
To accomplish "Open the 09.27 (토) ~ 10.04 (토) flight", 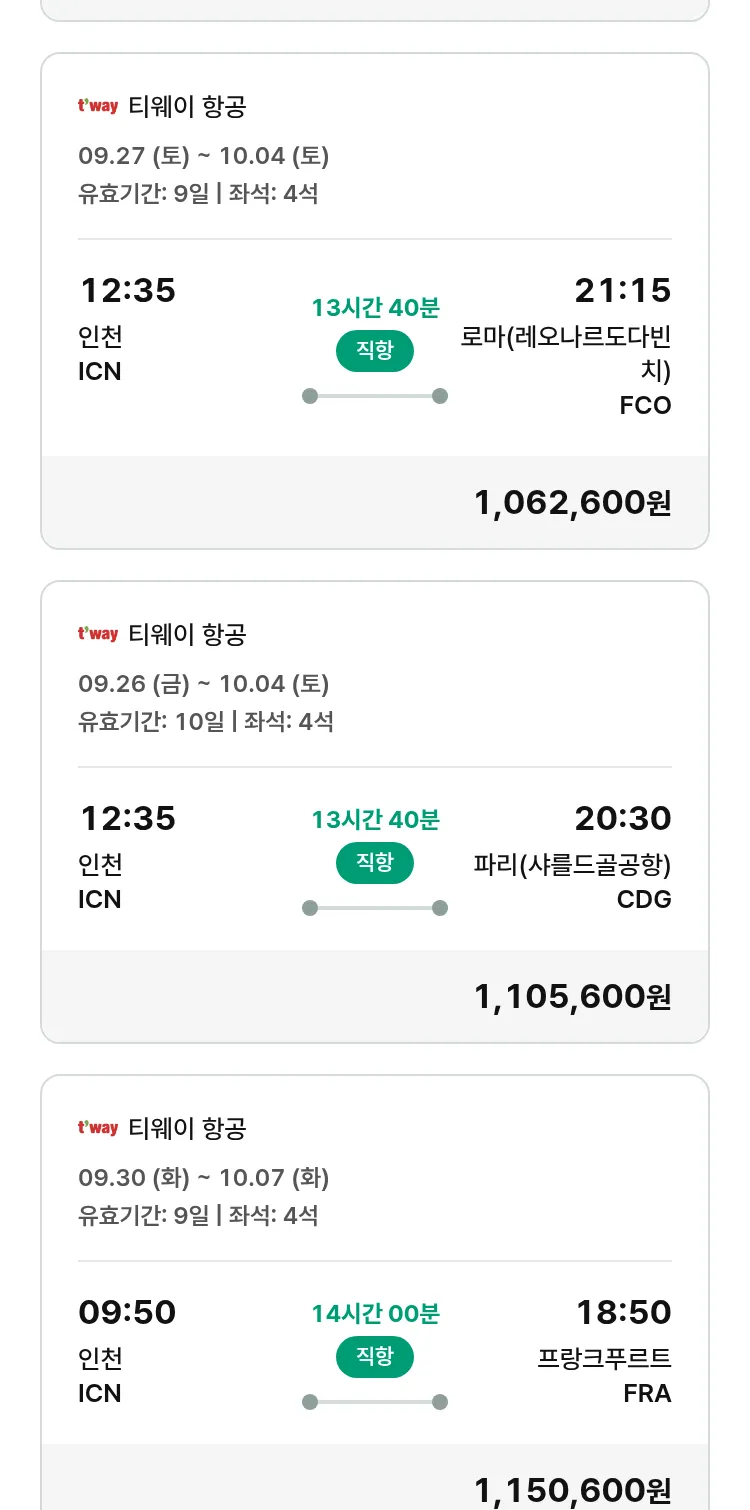I will click(204, 156).
